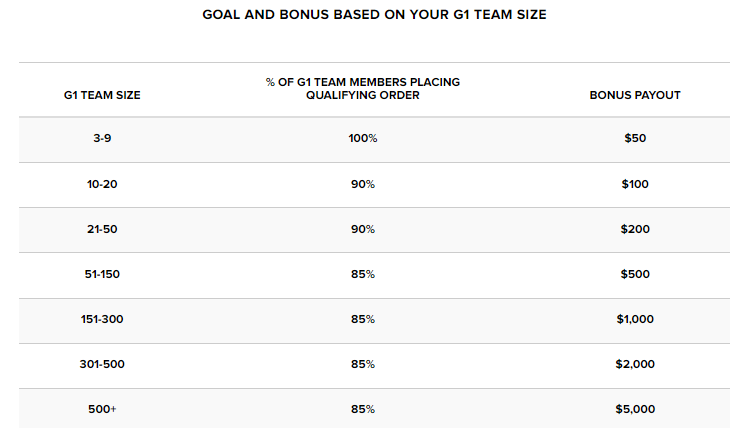Click the $200 bonus payout cell

(x=635, y=229)
